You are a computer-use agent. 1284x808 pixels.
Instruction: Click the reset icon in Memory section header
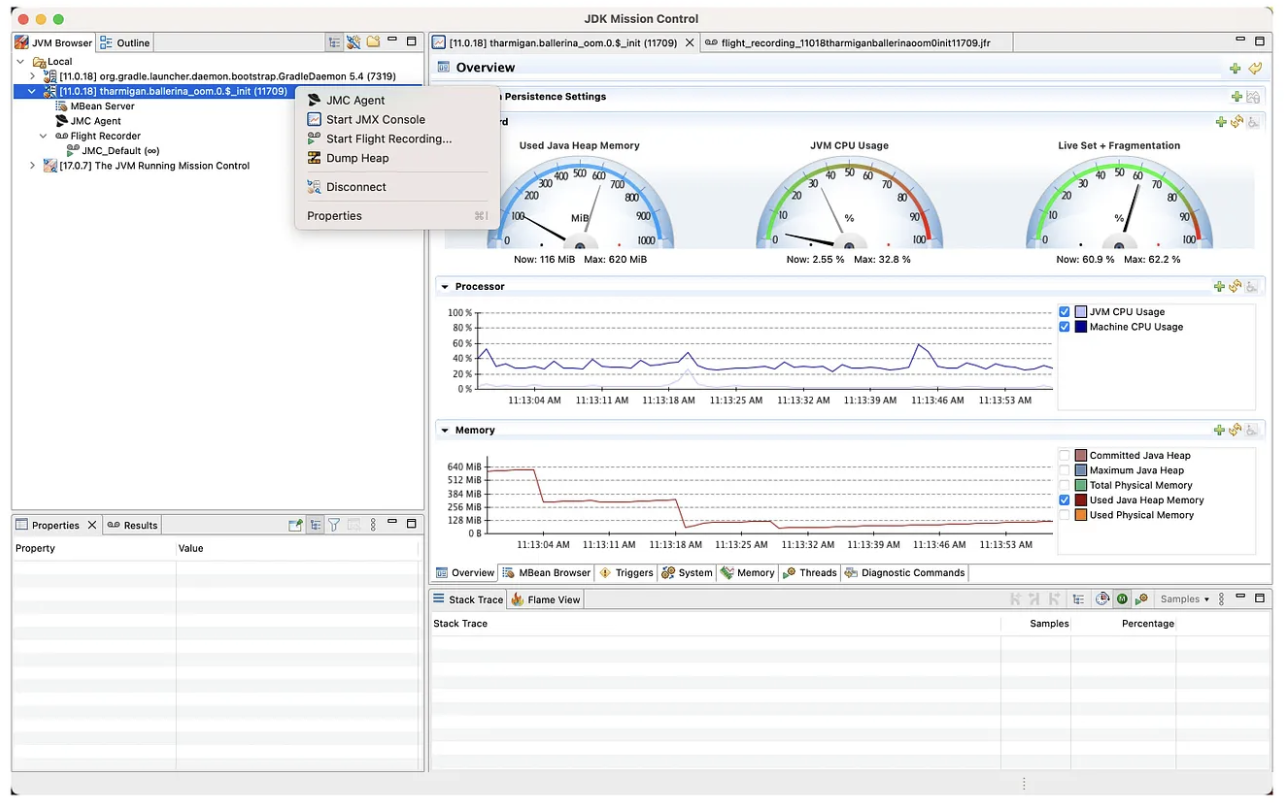pos(1236,430)
